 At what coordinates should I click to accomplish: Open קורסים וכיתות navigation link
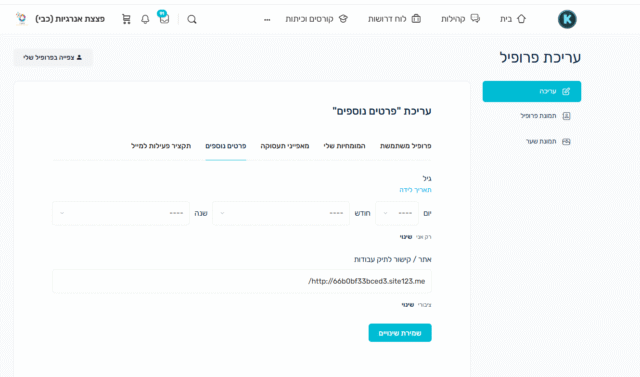click(x=309, y=19)
